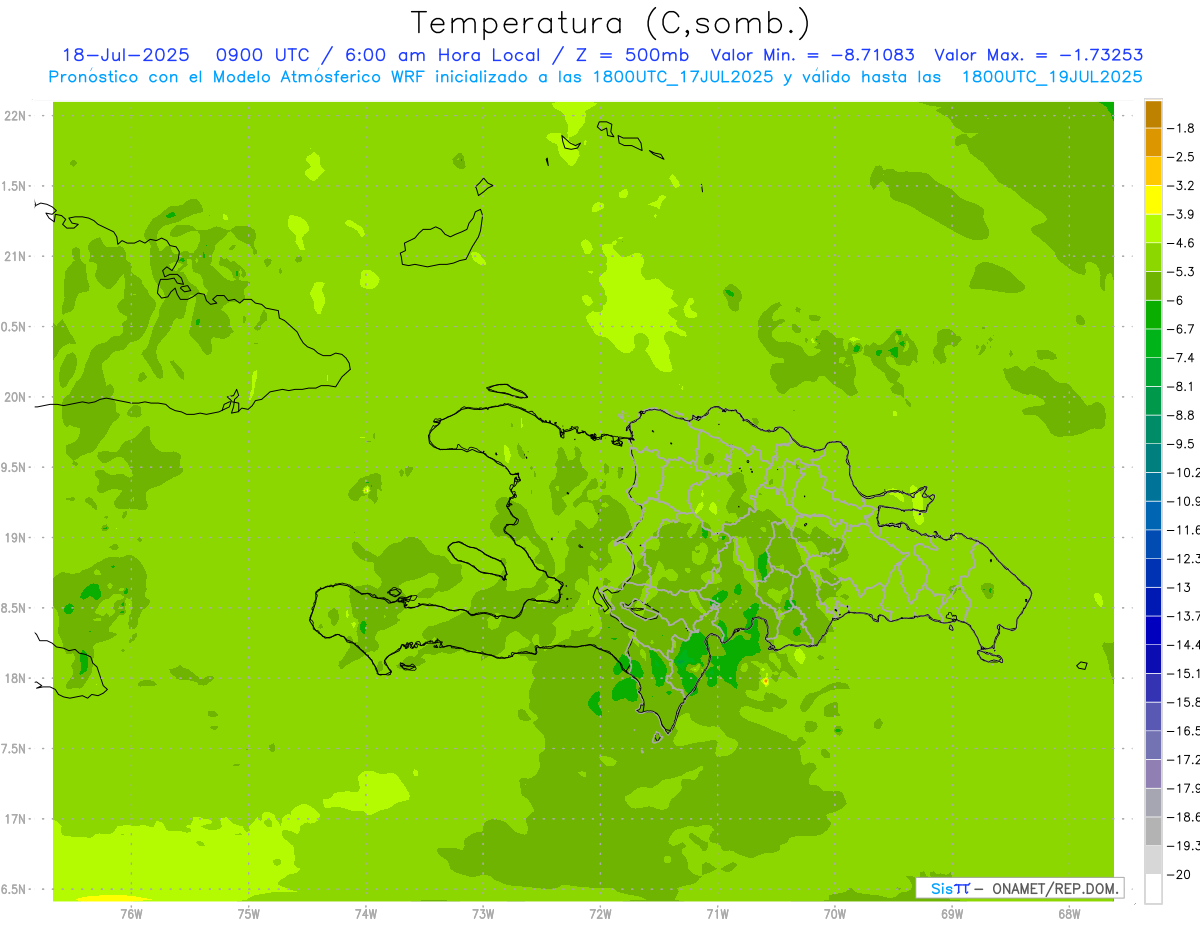Click the '72W' longitude label
This screenshot has width=1200, height=927.
[600, 913]
